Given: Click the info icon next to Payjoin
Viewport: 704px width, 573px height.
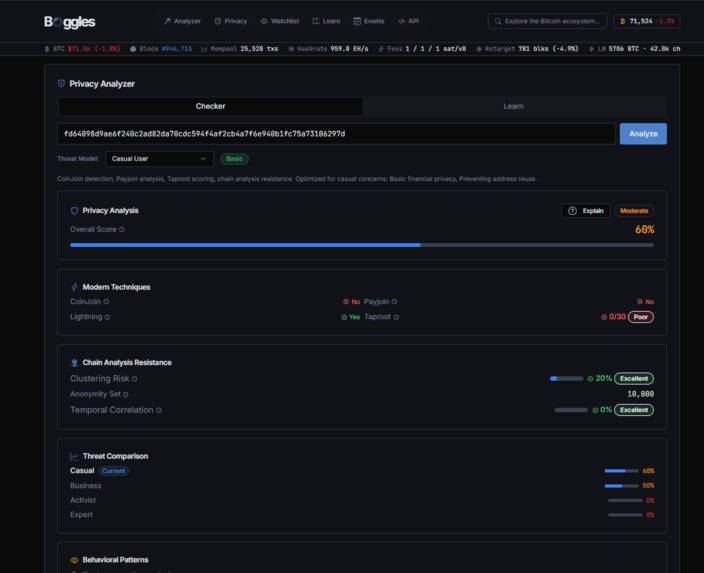Looking at the screenshot, I should coord(394,302).
